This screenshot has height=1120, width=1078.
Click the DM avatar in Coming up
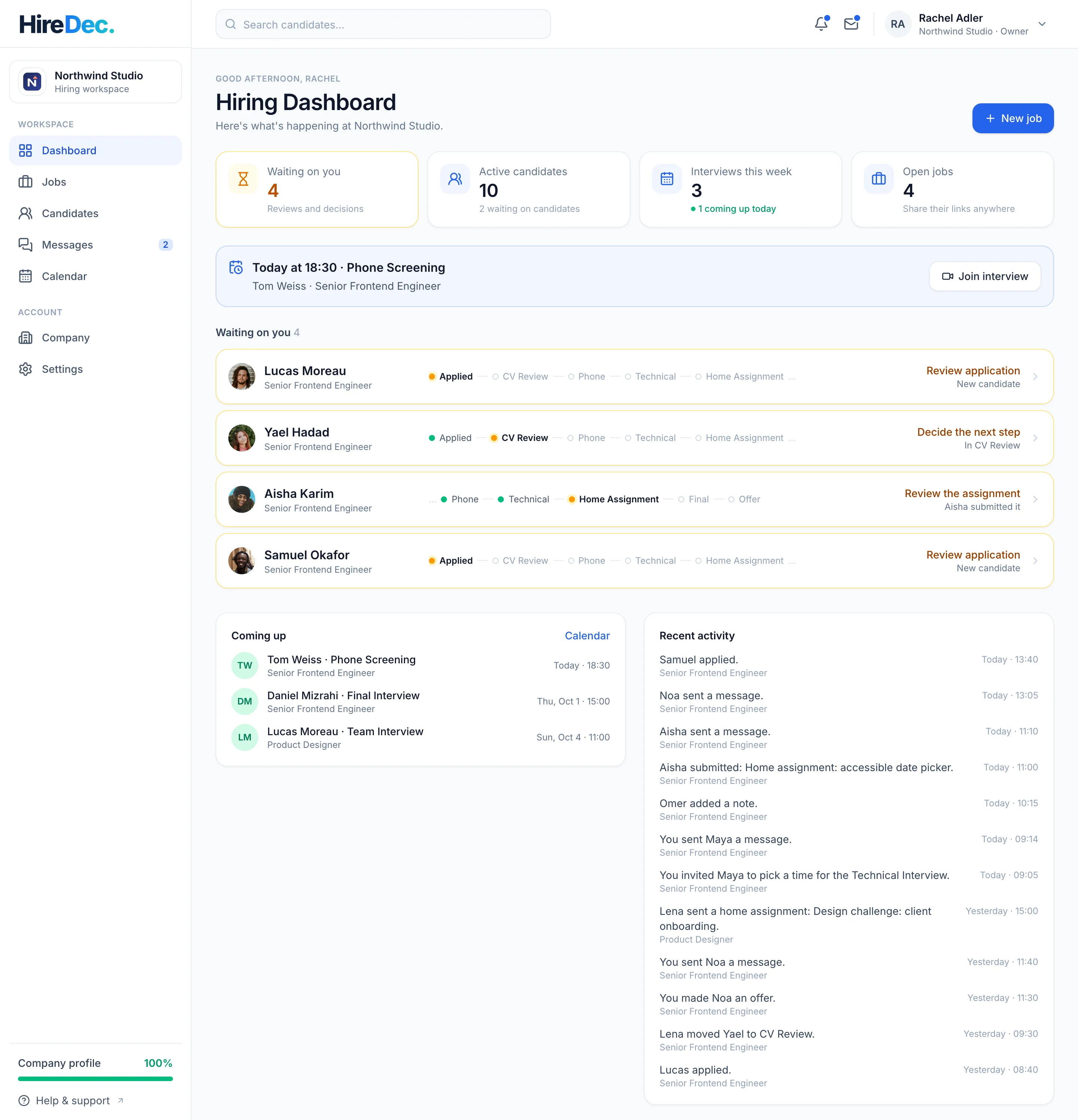coord(244,701)
